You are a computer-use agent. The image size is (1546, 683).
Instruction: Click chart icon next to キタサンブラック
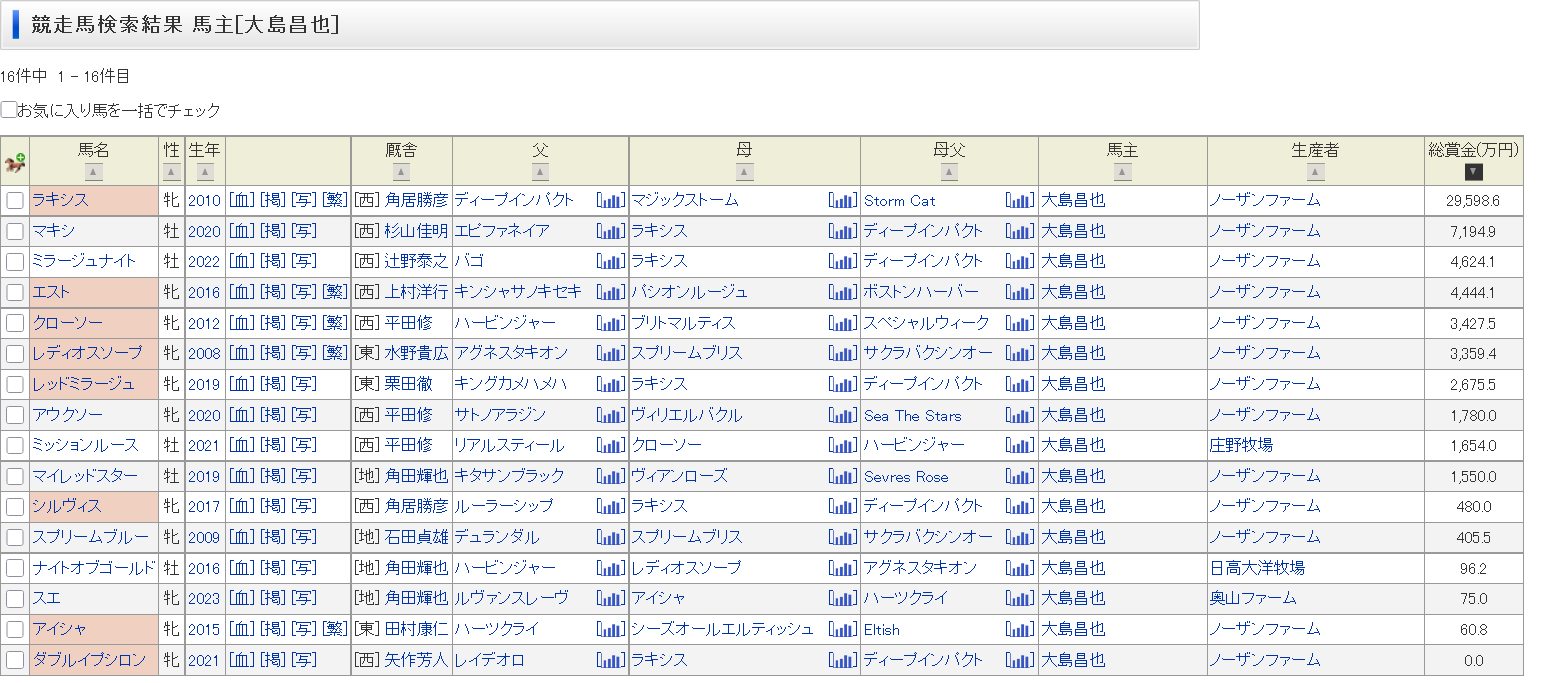(610, 476)
